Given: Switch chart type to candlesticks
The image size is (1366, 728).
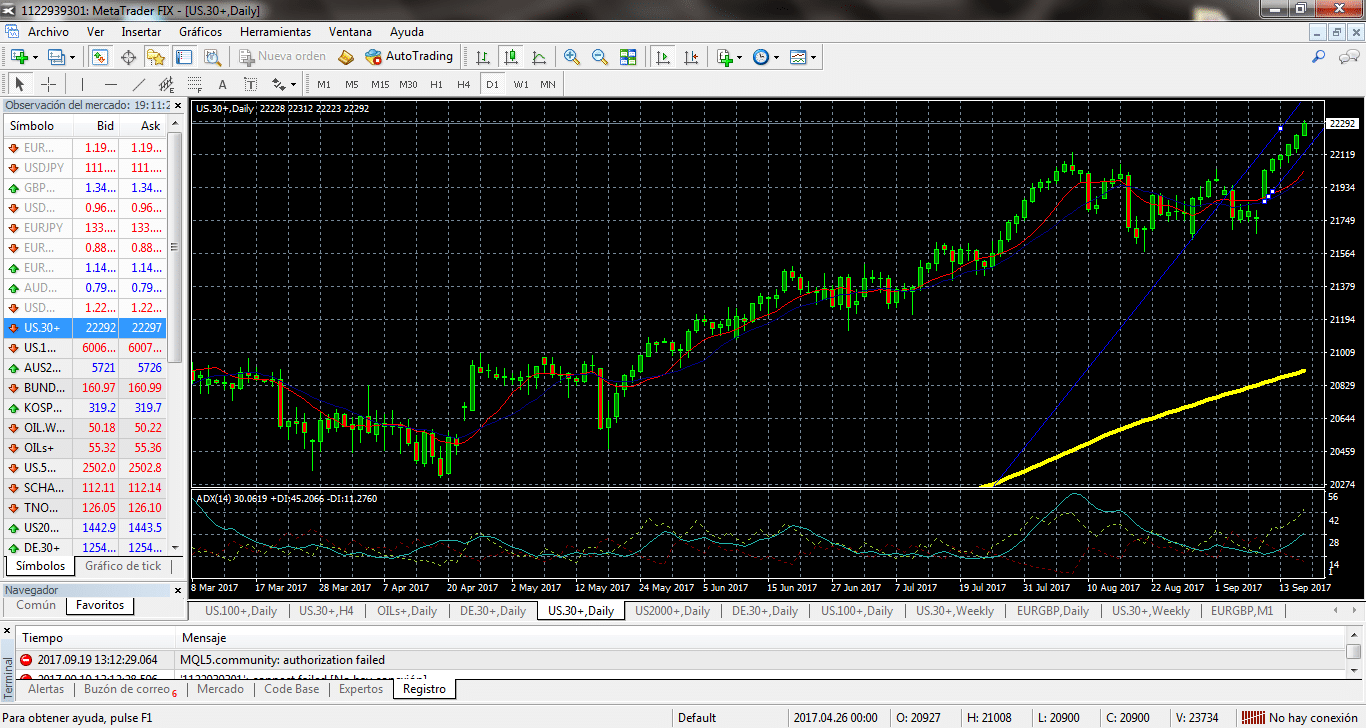Looking at the screenshot, I should [511, 57].
